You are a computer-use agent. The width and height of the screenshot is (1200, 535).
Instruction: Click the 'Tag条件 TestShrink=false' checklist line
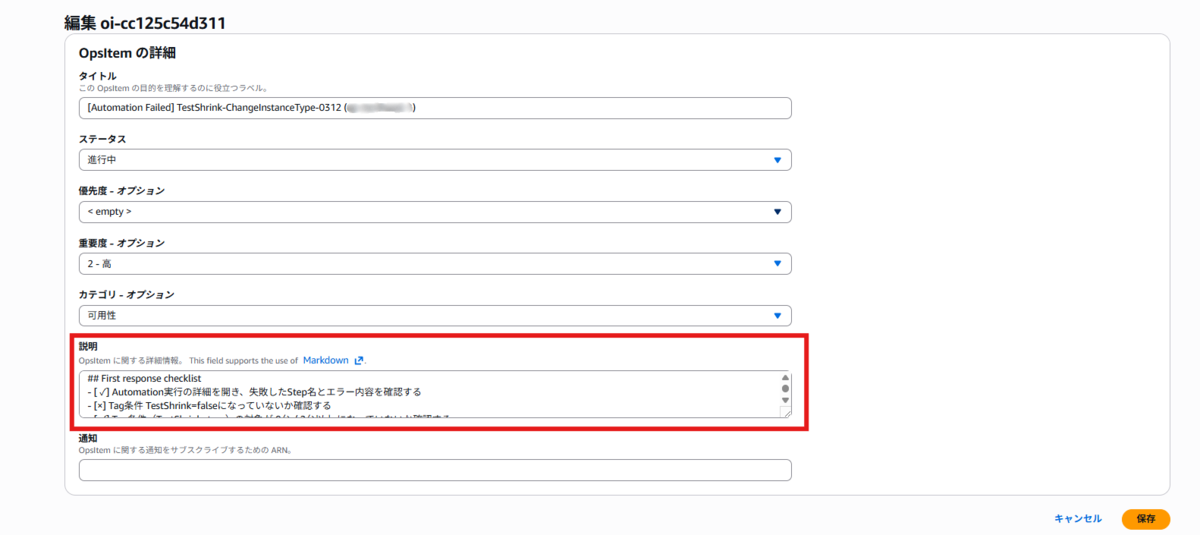click(x=209, y=406)
